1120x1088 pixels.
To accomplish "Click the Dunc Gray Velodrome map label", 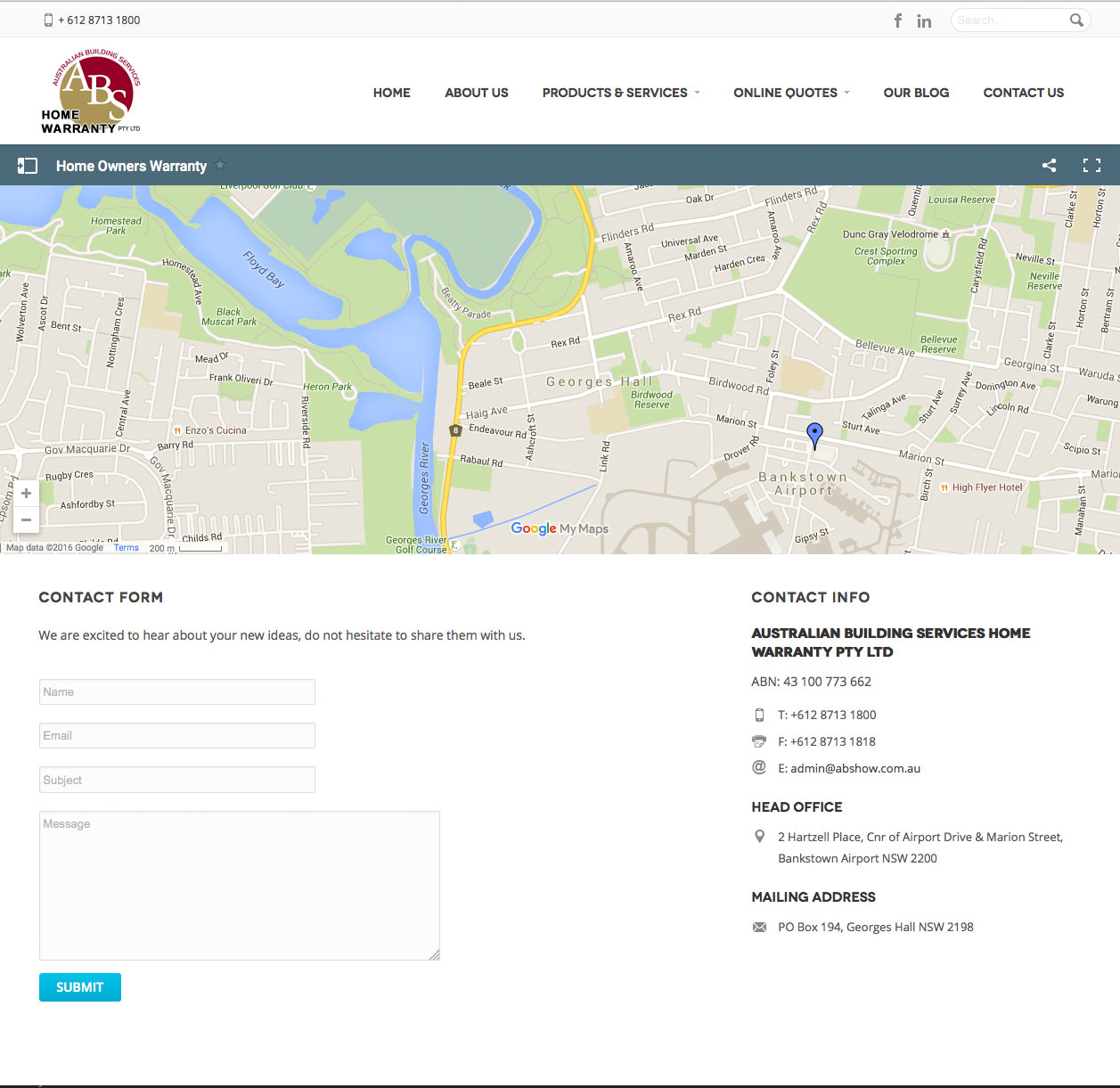I will (891, 234).
